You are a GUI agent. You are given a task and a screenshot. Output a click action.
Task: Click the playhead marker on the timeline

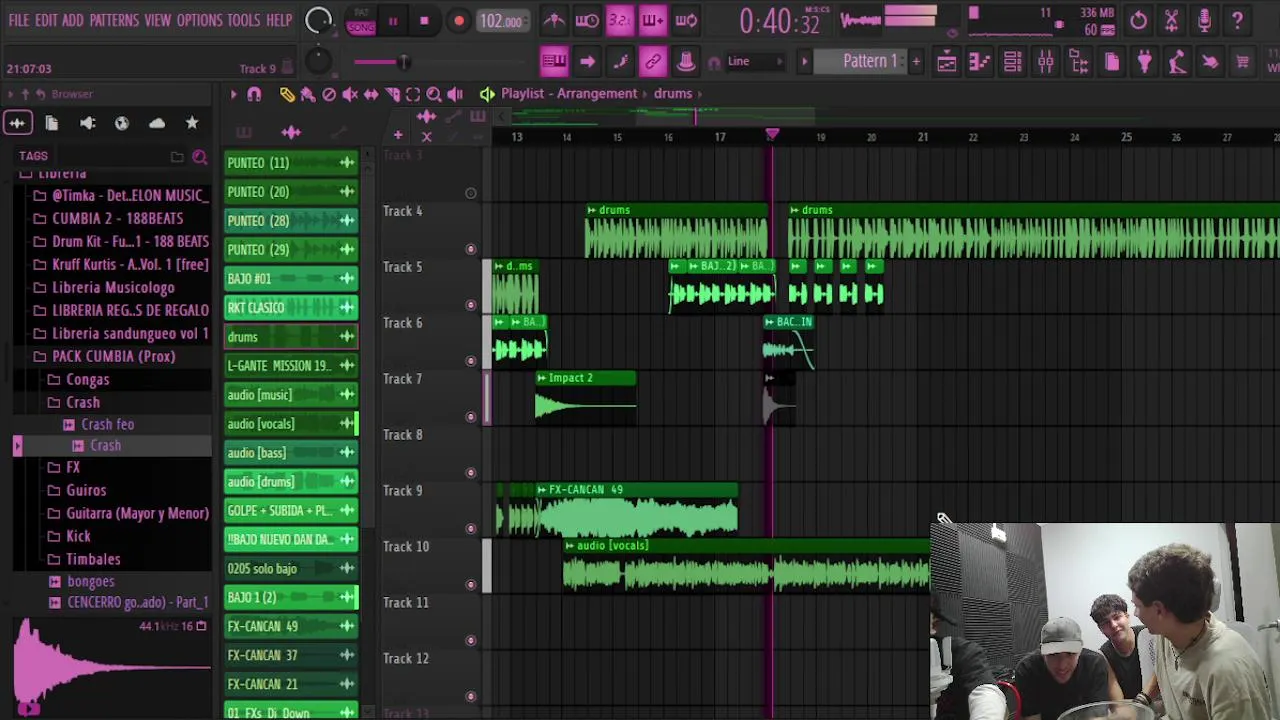pos(771,134)
